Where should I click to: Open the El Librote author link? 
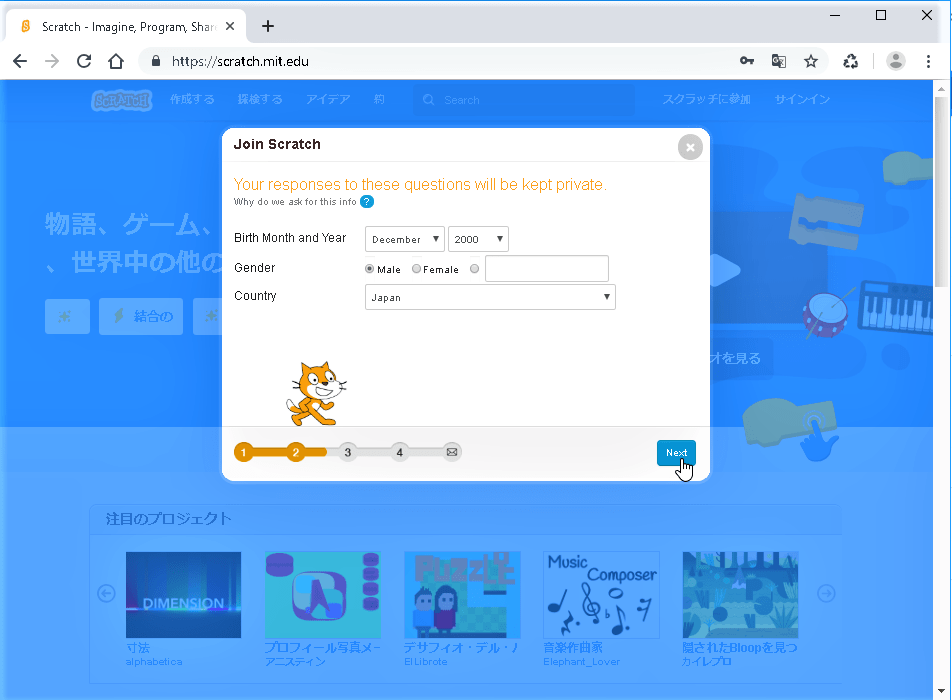click(426, 662)
